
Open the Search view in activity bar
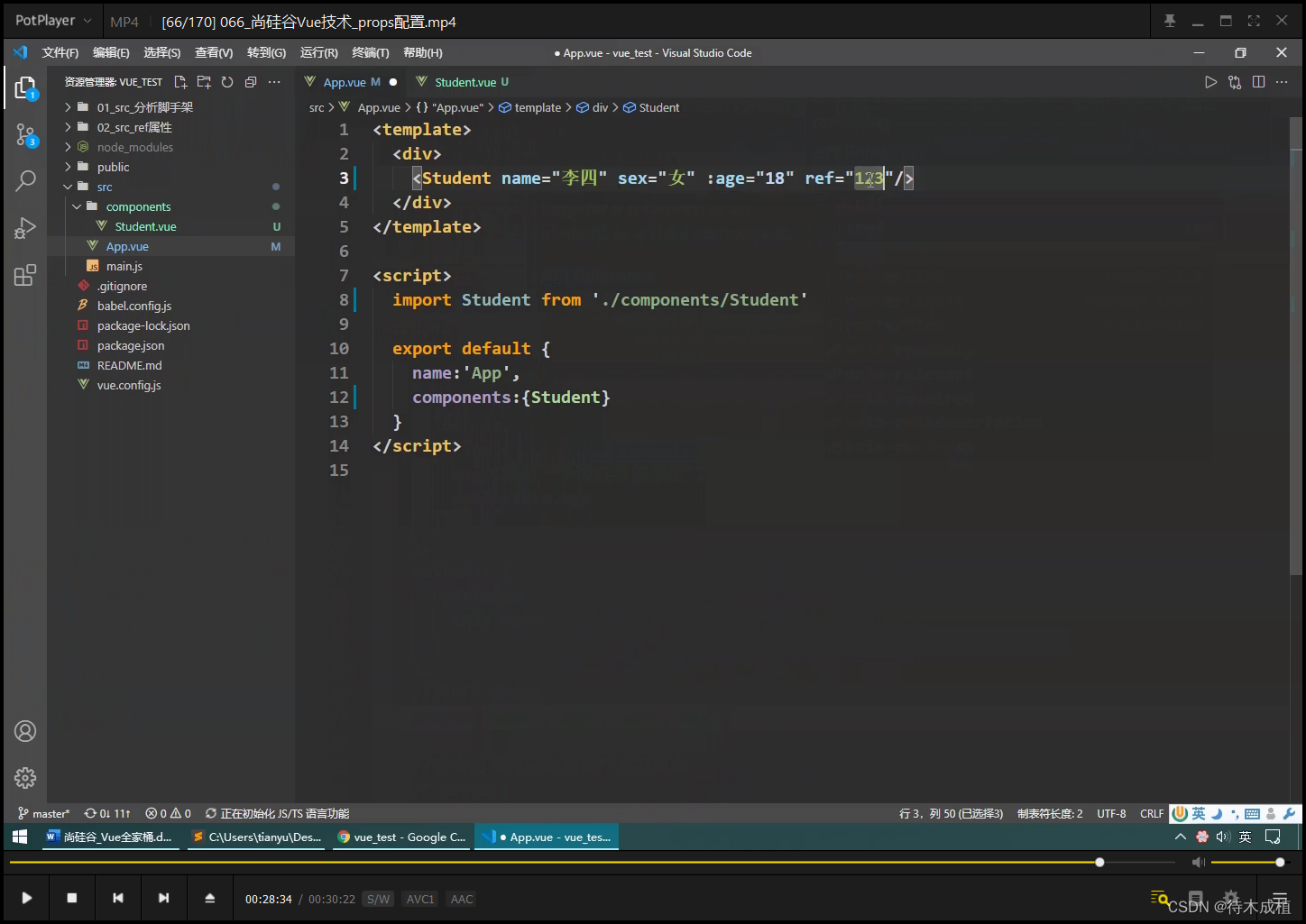[x=25, y=181]
